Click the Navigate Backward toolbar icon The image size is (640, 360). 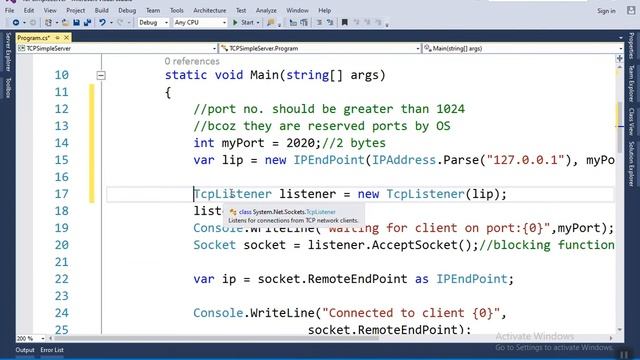click(x=16, y=23)
